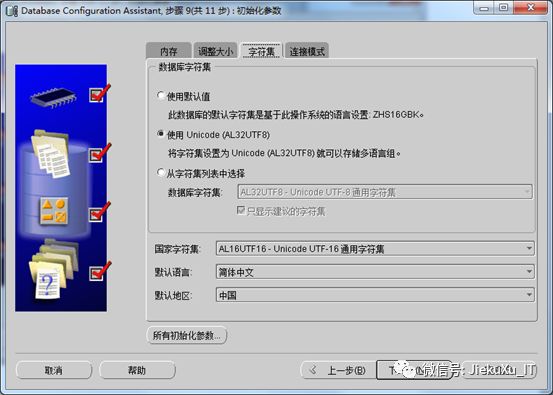The image size is (553, 395).
Task: Go to the 连接模式 tab
Action: (307, 51)
